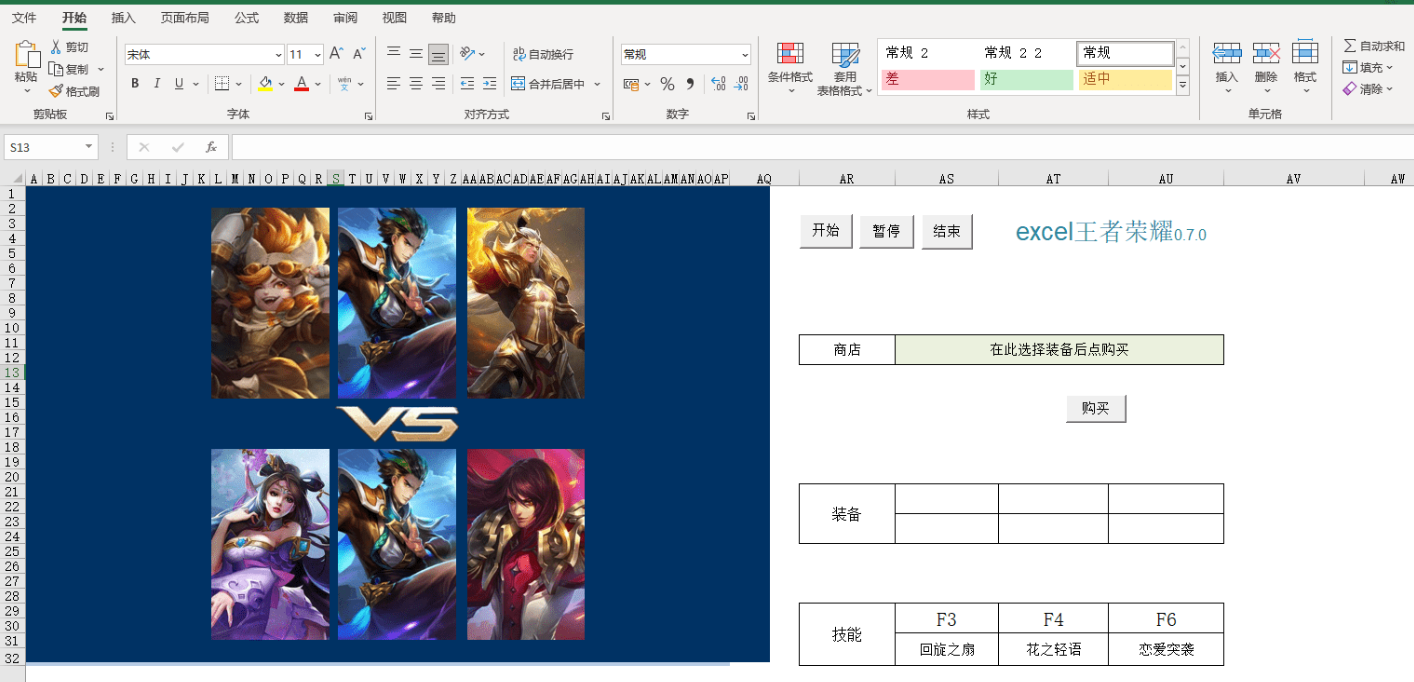Toggle italic formatting

pyautogui.click(x=157, y=84)
